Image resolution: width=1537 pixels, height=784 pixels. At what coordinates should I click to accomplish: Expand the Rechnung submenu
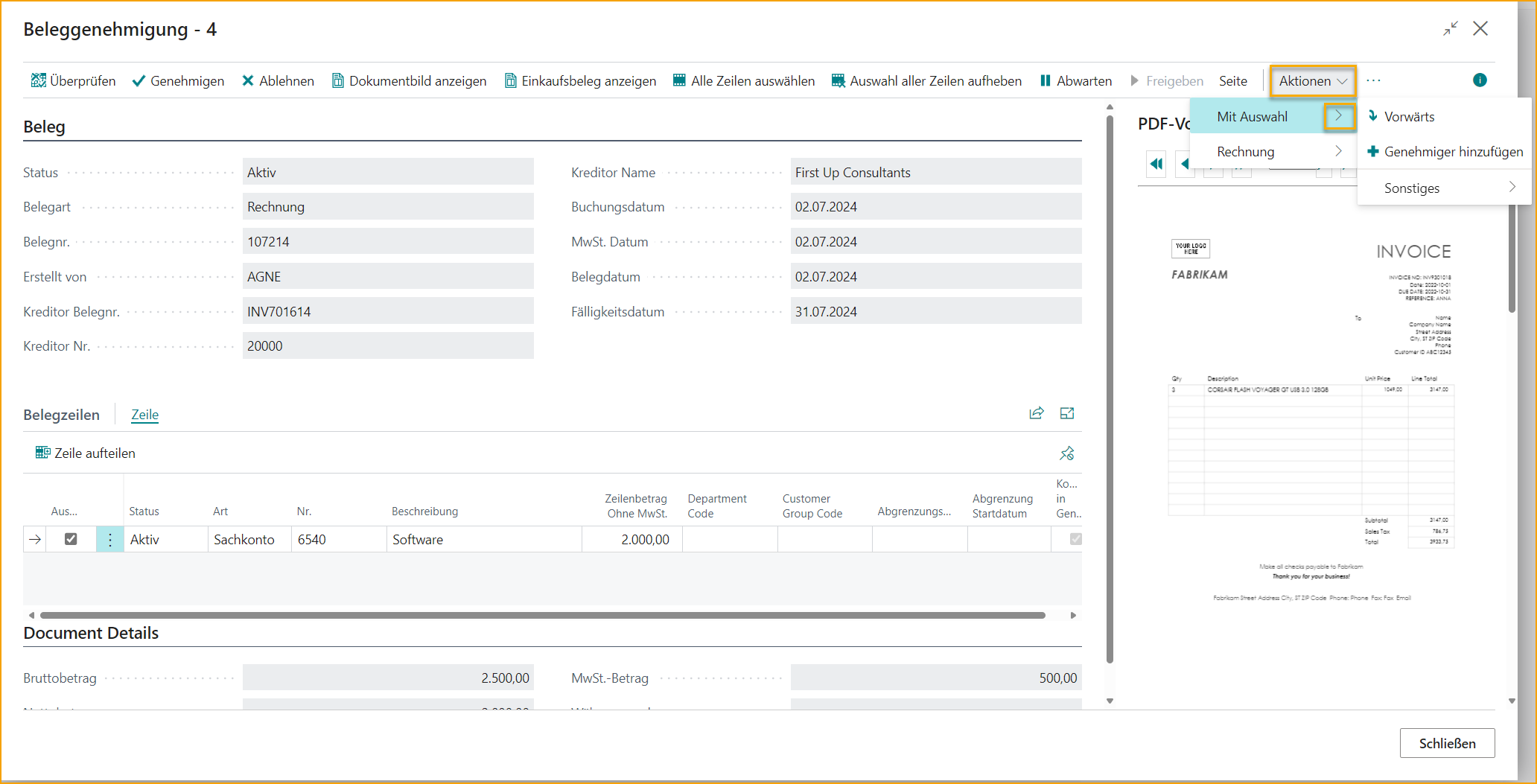(x=1277, y=152)
